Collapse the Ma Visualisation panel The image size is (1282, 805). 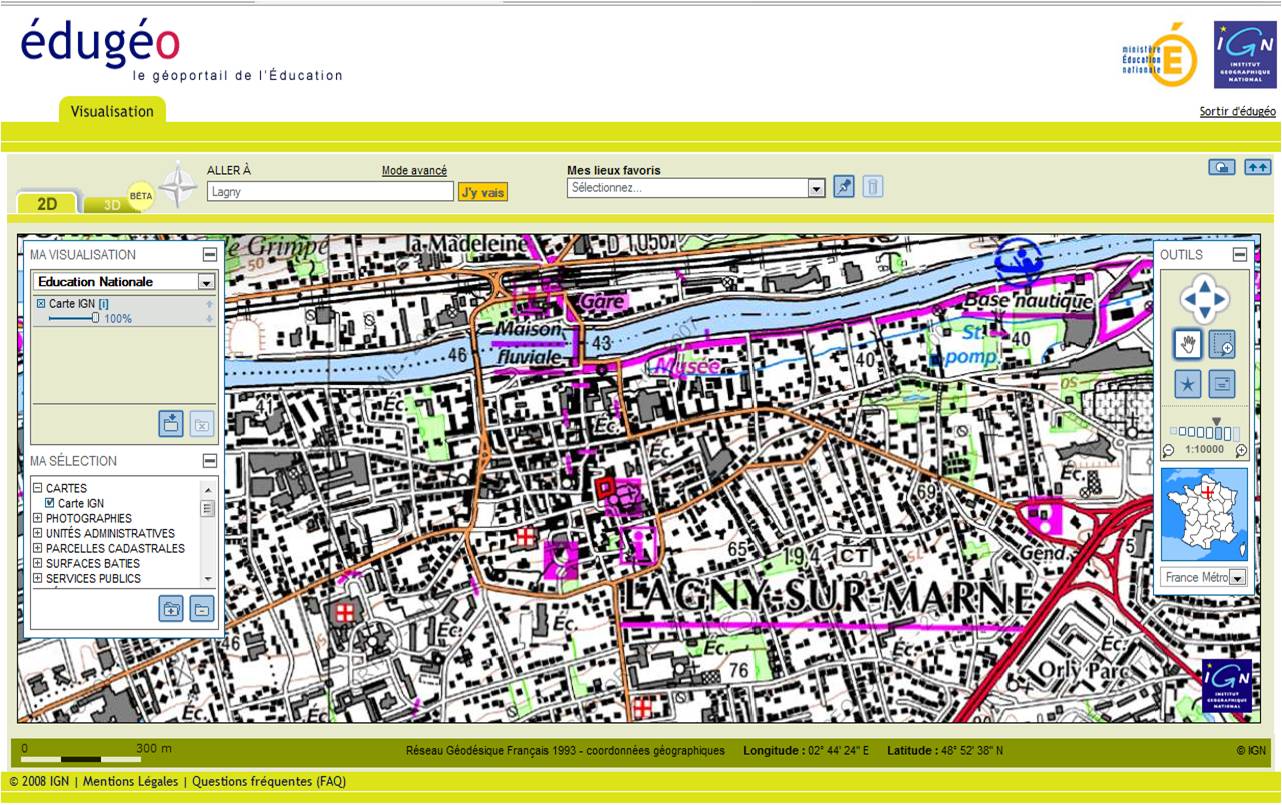pyautogui.click(x=209, y=255)
